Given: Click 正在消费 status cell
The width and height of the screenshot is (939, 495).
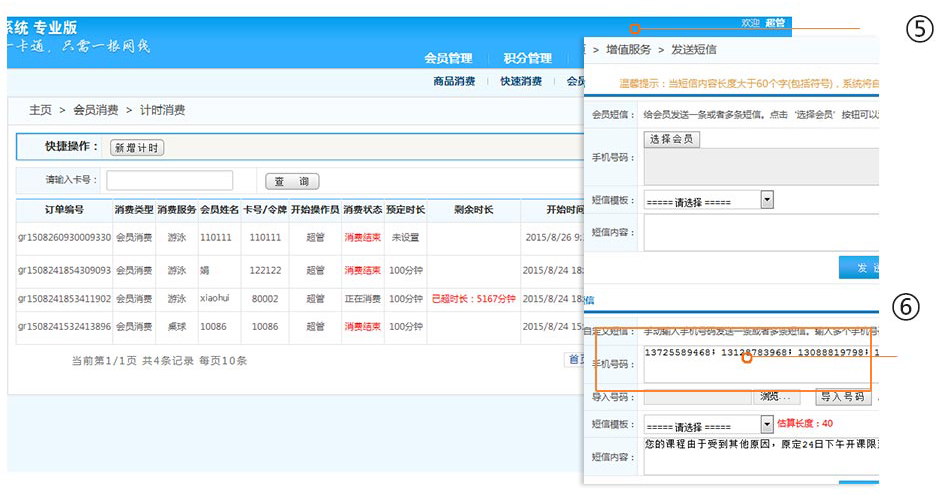Looking at the screenshot, I should coord(362,298).
